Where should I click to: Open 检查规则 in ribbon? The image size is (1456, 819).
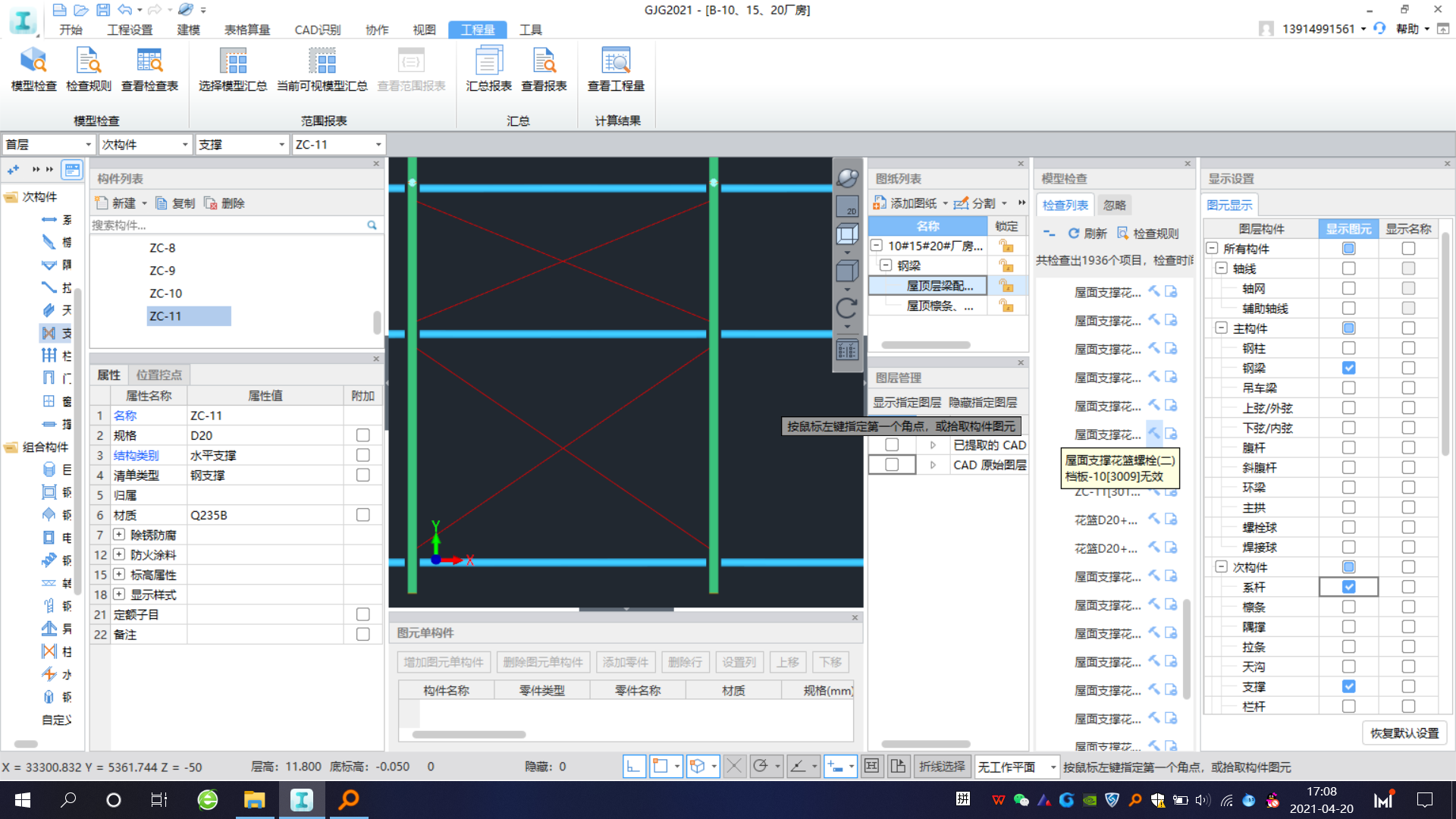click(x=89, y=69)
